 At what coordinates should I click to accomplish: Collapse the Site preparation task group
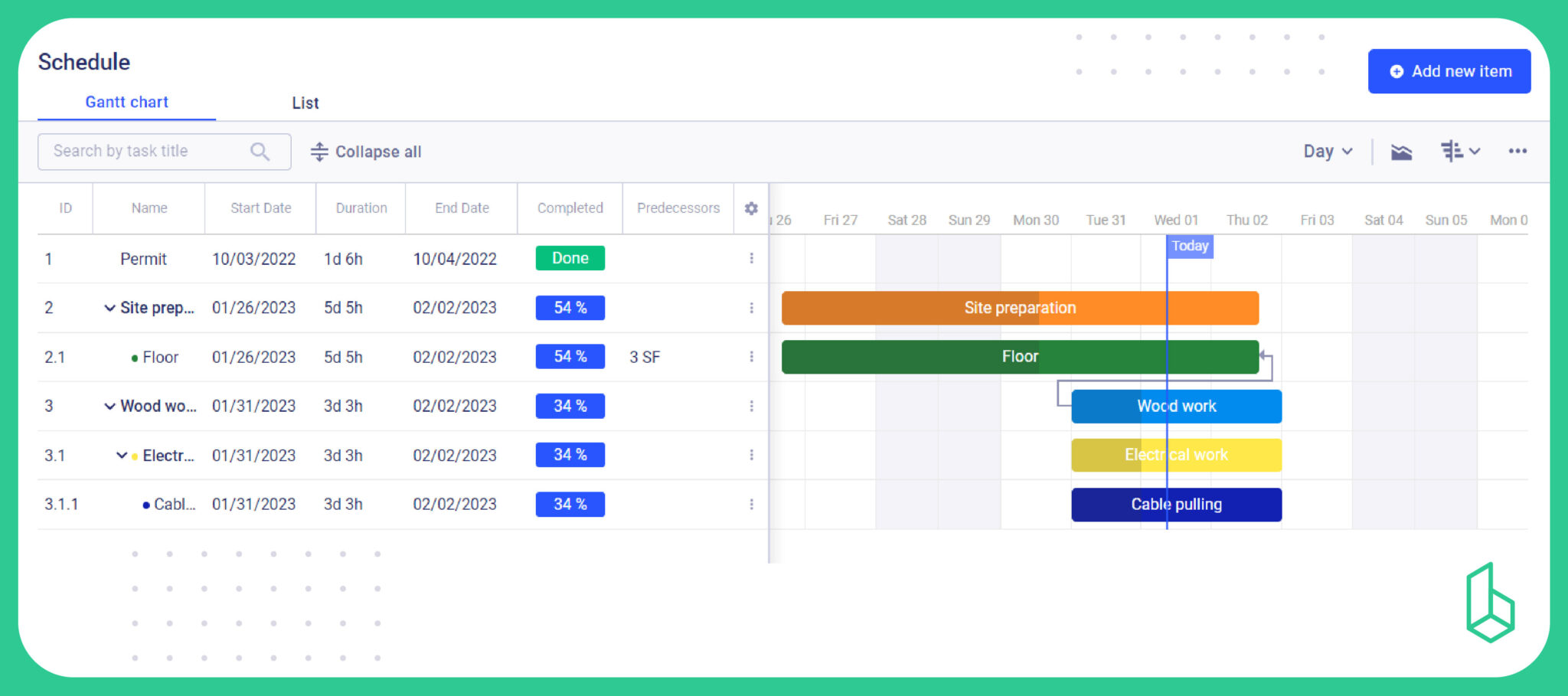point(109,308)
